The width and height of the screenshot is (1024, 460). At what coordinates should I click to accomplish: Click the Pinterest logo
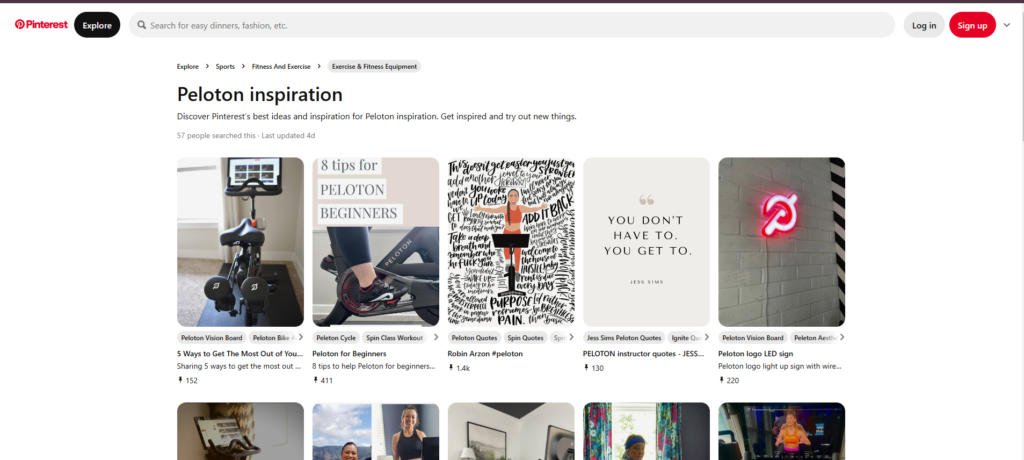pos(41,24)
